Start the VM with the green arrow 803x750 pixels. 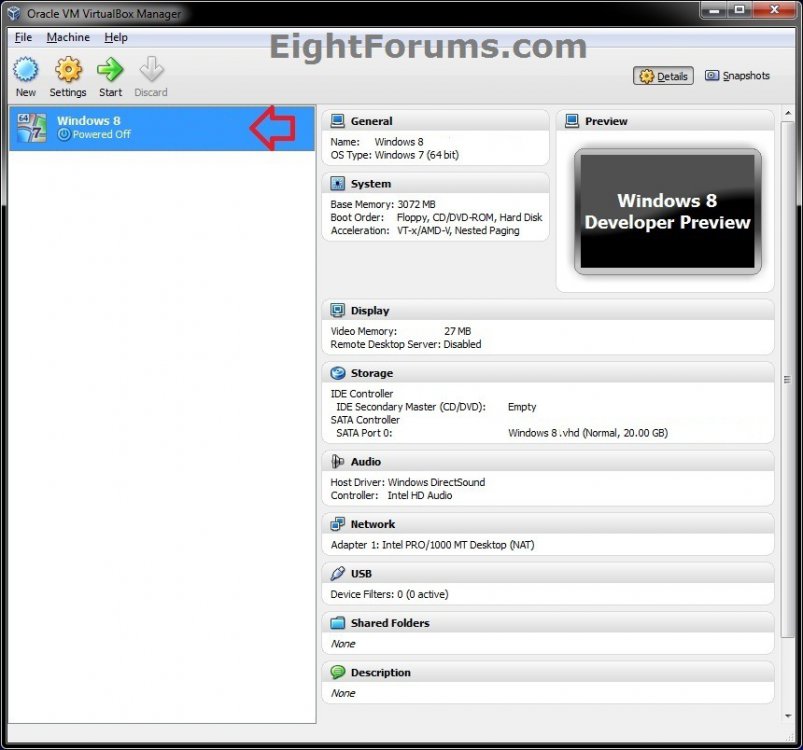pos(110,69)
